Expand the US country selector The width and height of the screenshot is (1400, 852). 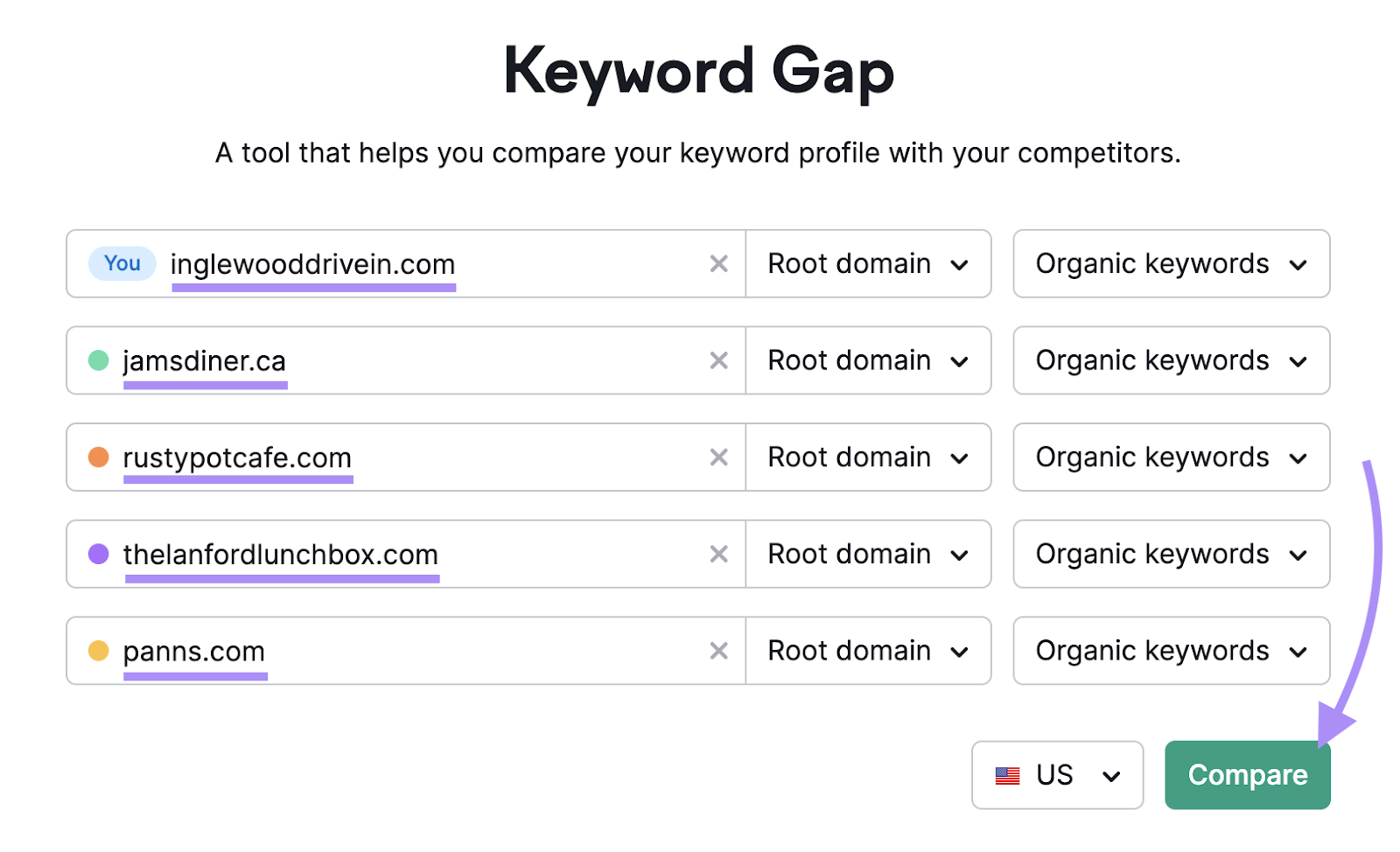[1056, 775]
